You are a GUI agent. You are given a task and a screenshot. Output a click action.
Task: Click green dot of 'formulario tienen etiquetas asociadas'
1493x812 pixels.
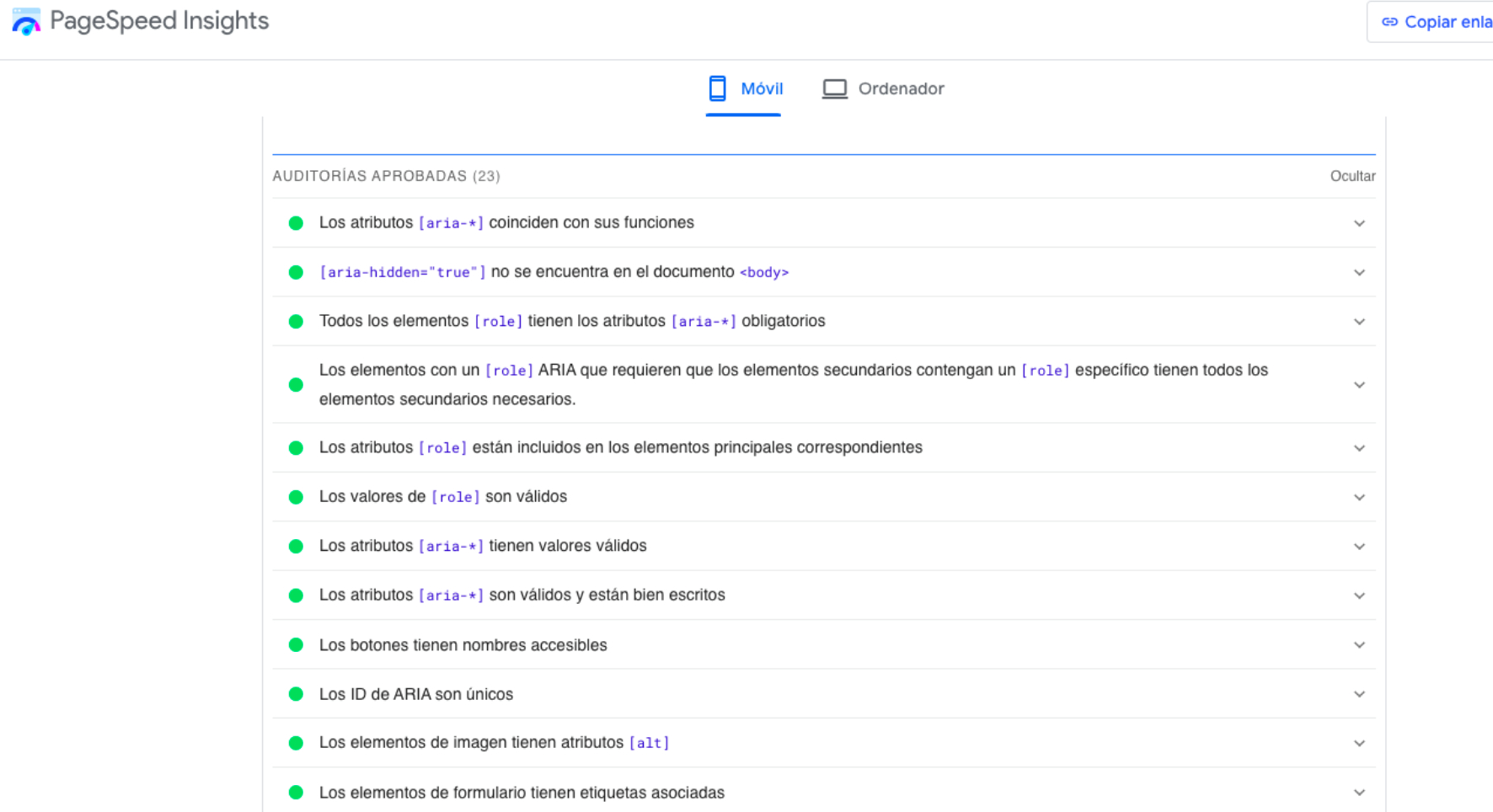[x=296, y=793]
